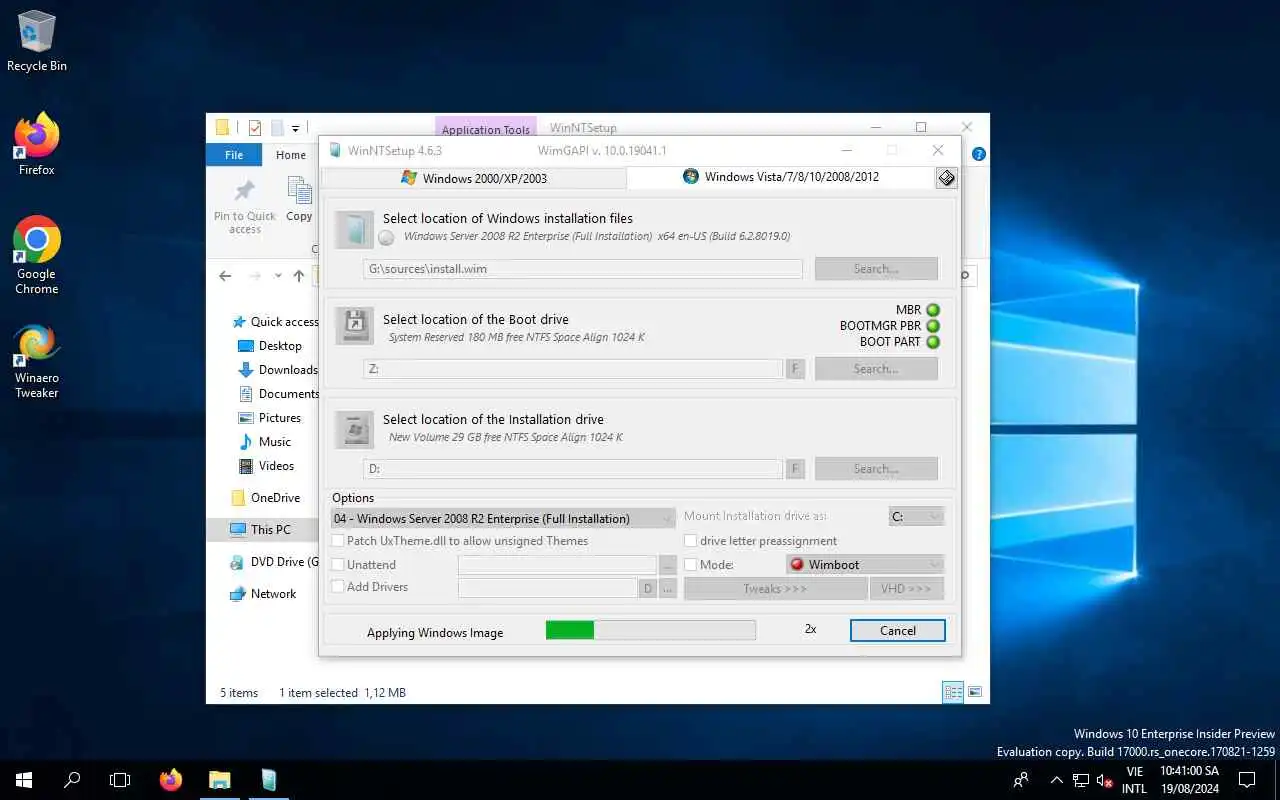This screenshot has height=800, width=1280.
Task: Click the Applying Windows Image progress bar
Action: (651, 630)
